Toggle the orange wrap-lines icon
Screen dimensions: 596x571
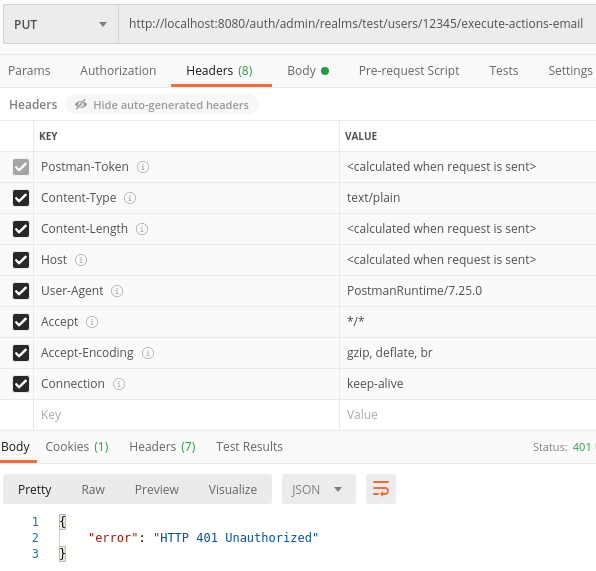381,489
